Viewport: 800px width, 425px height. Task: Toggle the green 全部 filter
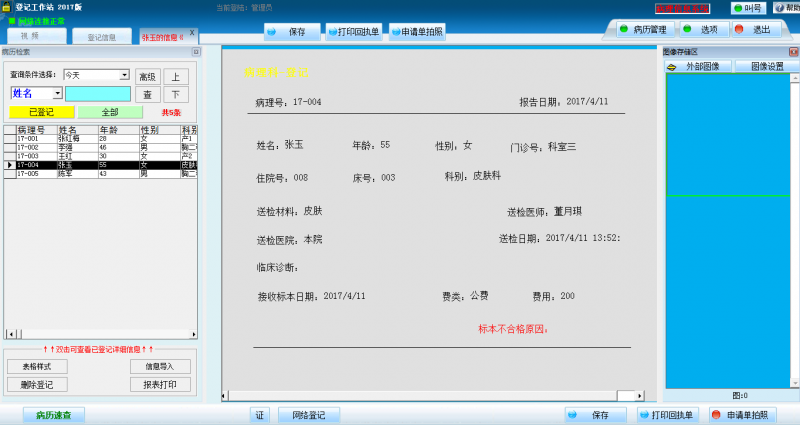point(109,112)
